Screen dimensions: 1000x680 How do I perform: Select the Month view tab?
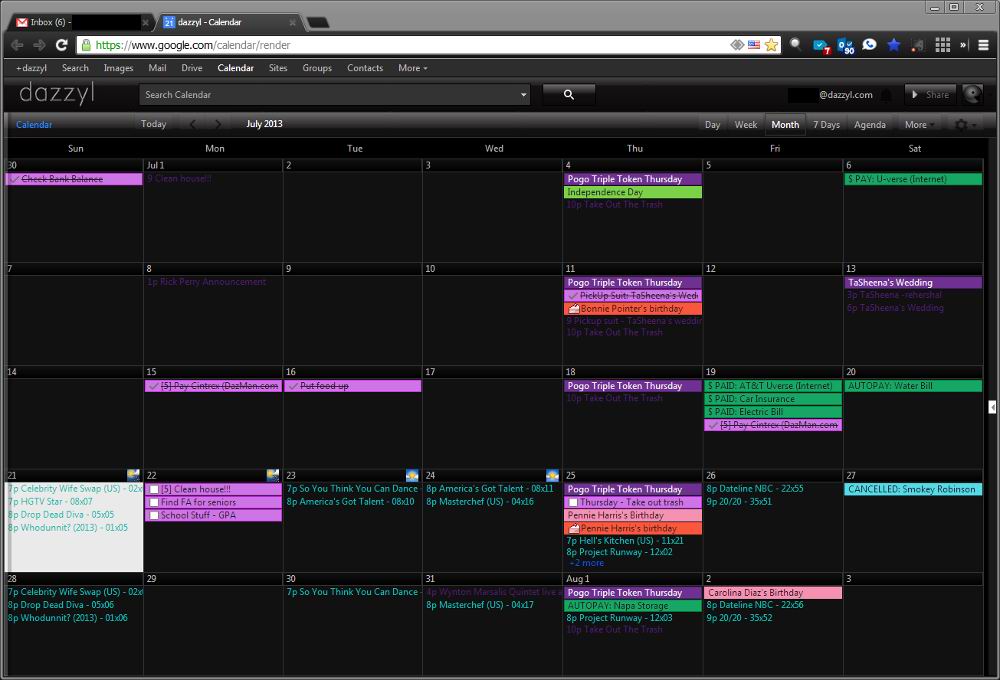tap(785, 124)
